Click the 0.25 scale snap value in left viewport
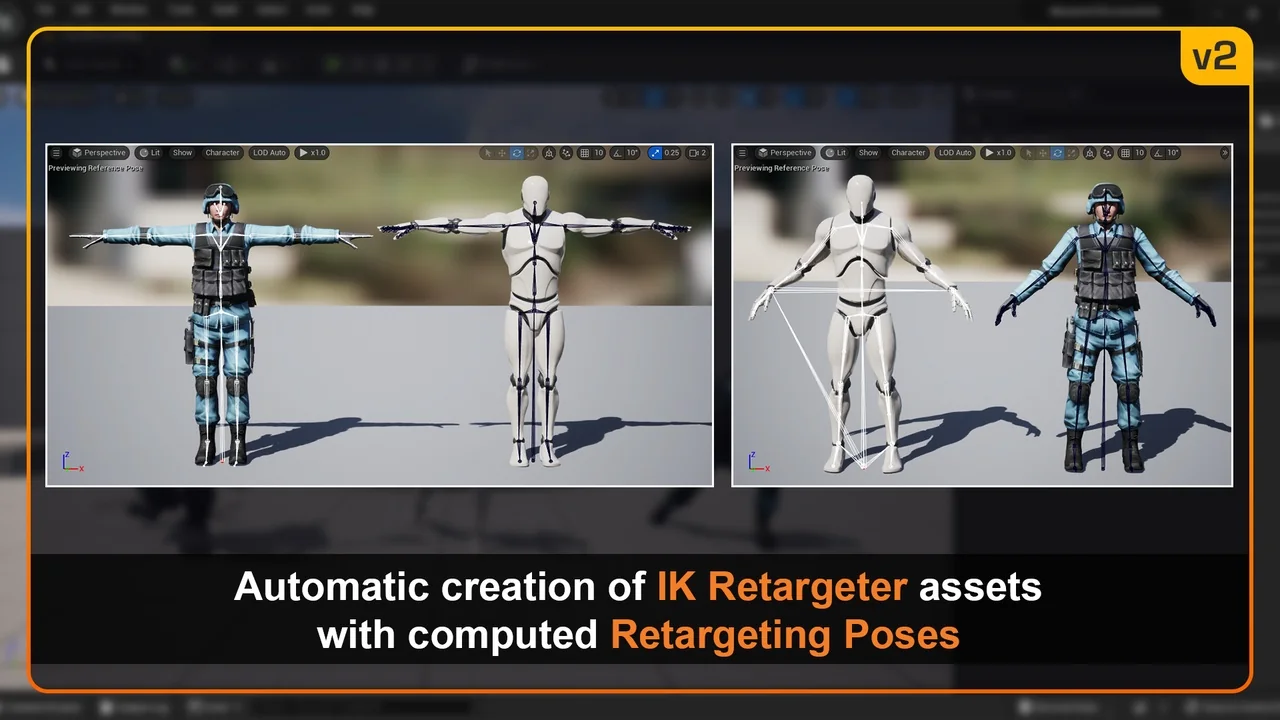Image resolution: width=1280 pixels, height=720 pixels. click(x=671, y=153)
